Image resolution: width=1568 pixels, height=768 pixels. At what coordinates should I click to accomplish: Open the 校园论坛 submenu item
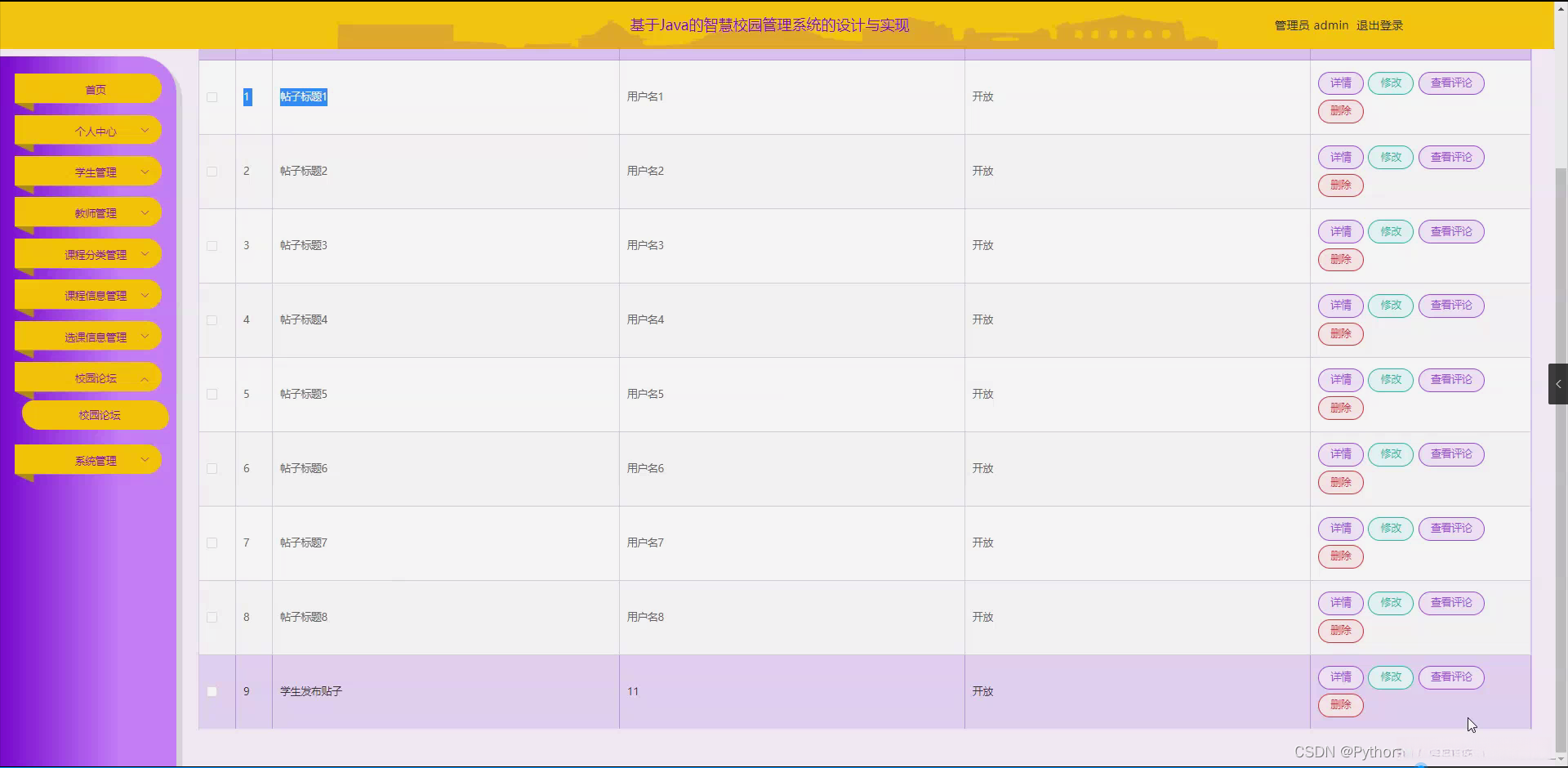[99, 415]
